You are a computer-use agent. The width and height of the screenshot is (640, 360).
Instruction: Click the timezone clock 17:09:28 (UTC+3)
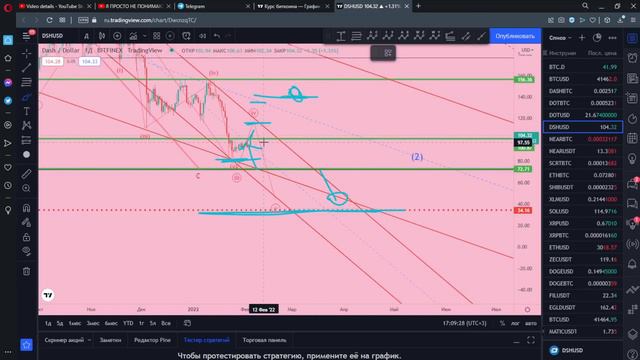[464, 323]
